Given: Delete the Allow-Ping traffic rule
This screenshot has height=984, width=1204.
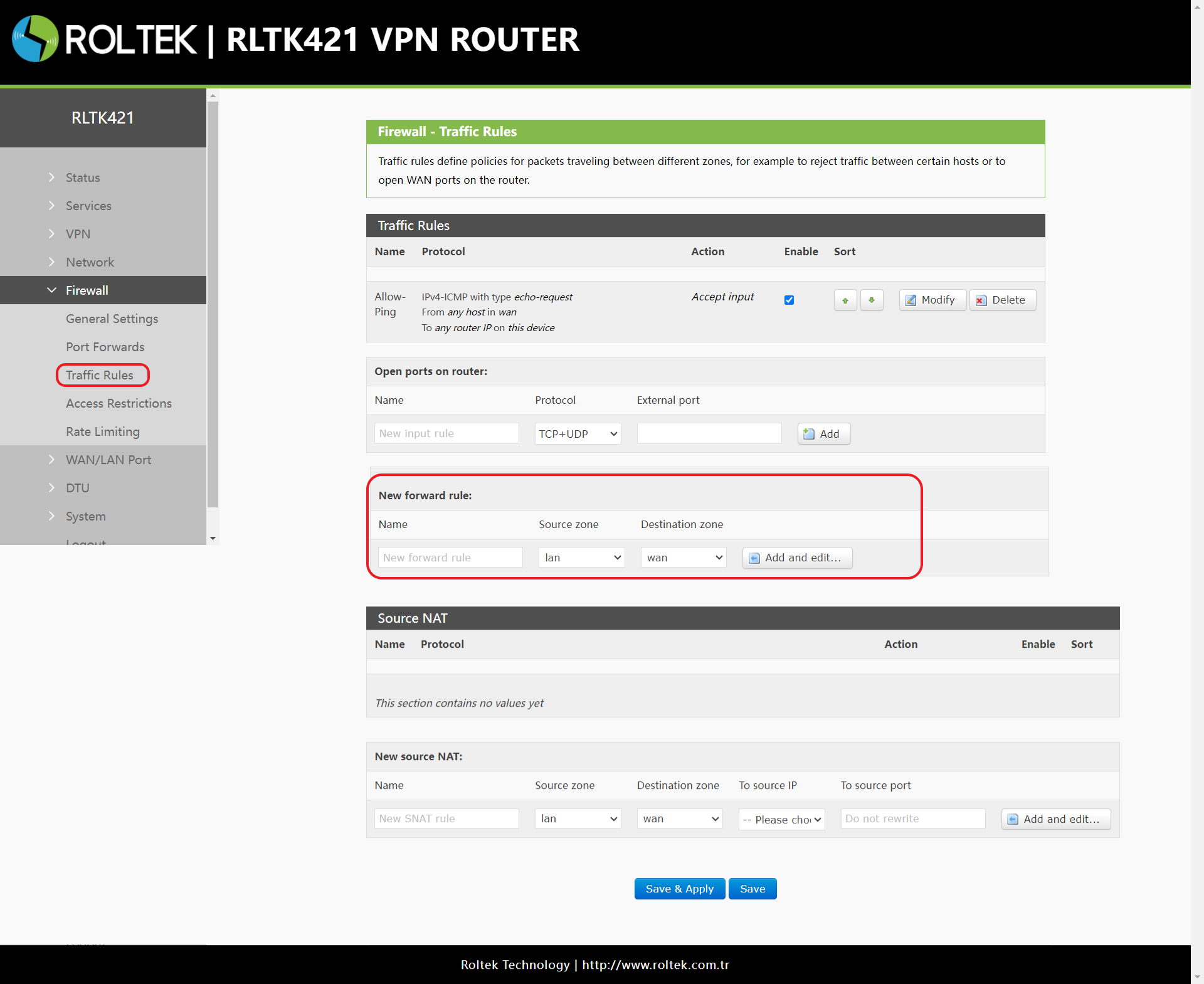Looking at the screenshot, I should click(x=1001, y=300).
